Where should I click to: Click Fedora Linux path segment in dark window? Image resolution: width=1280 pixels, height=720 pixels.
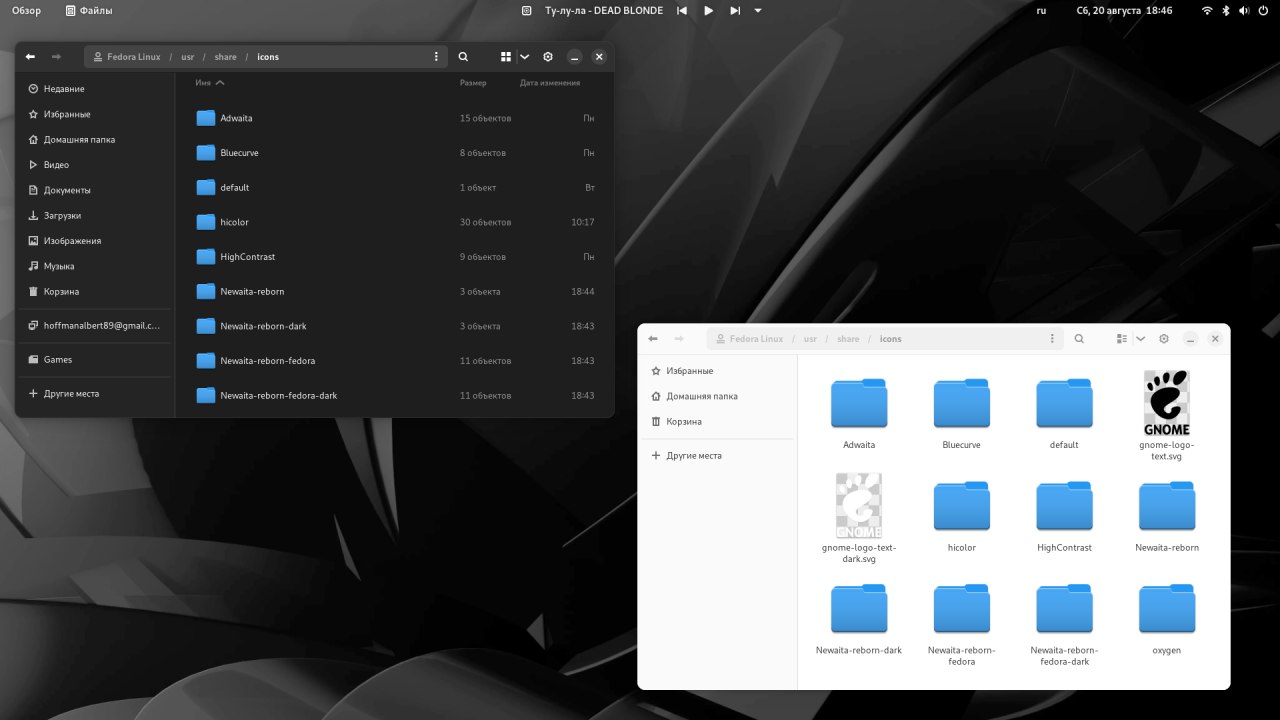(127, 57)
